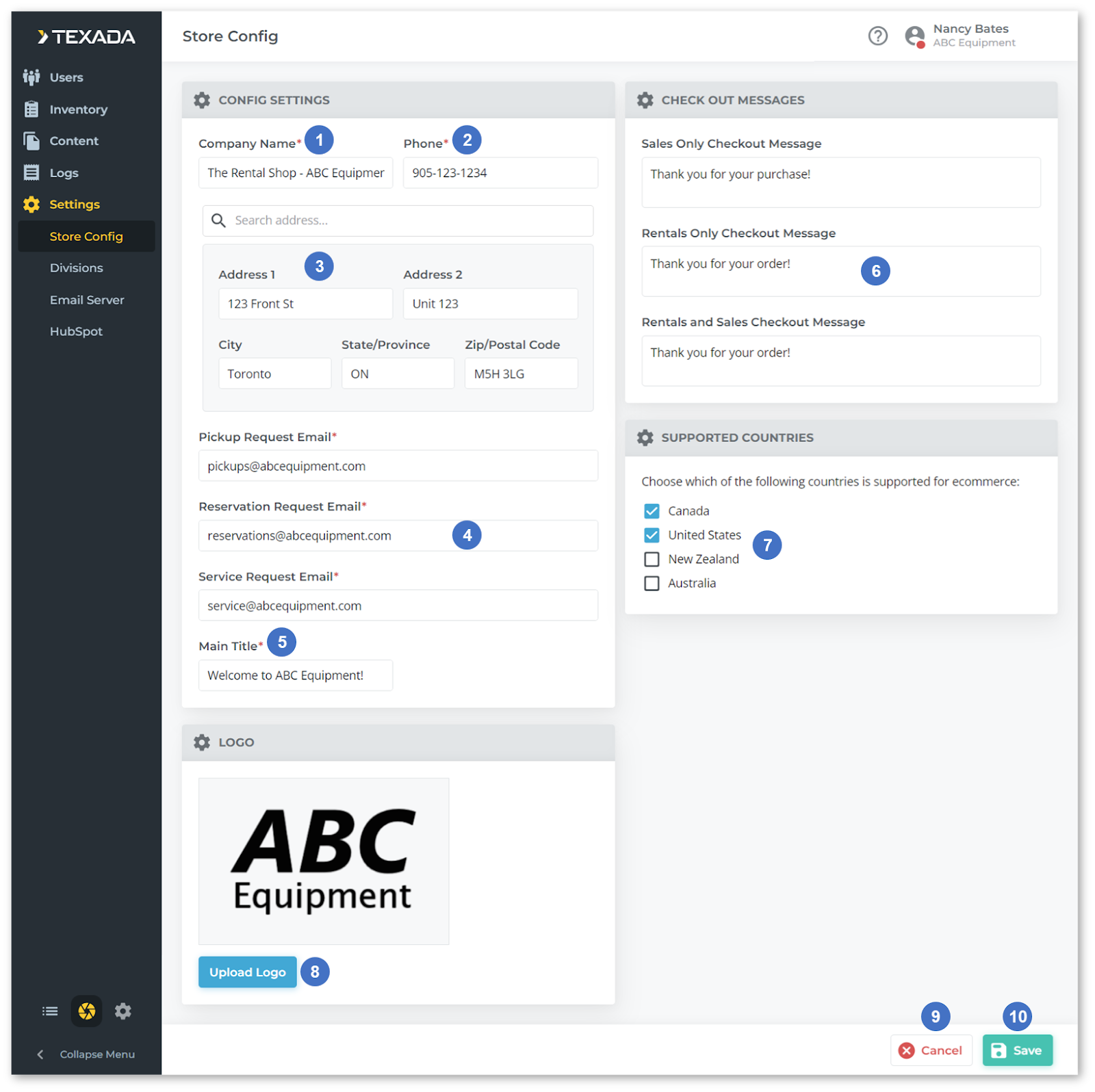
Task: Click the Rentals Only Checkout Message box
Action: (841, 271)
